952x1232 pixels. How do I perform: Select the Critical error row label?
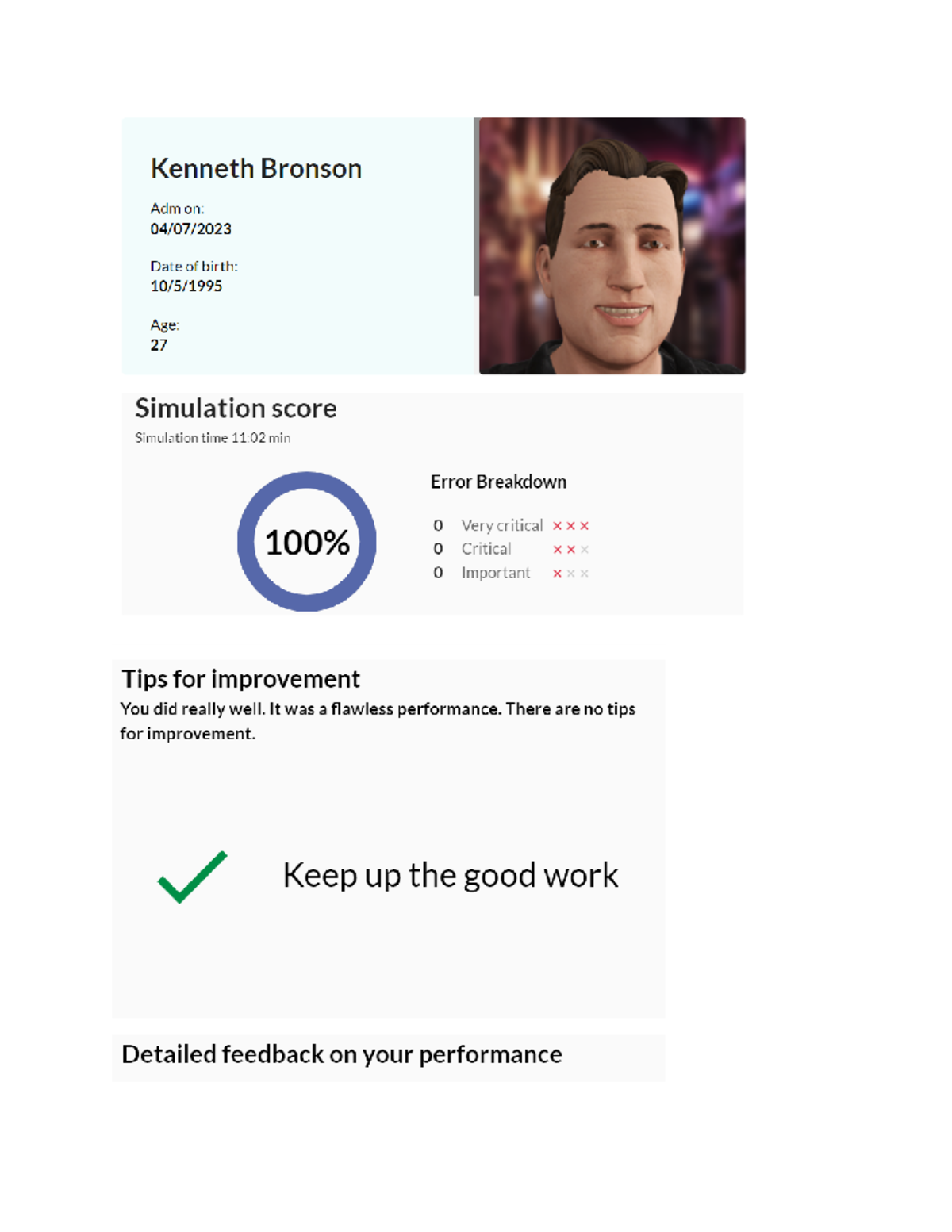point(486,549)
